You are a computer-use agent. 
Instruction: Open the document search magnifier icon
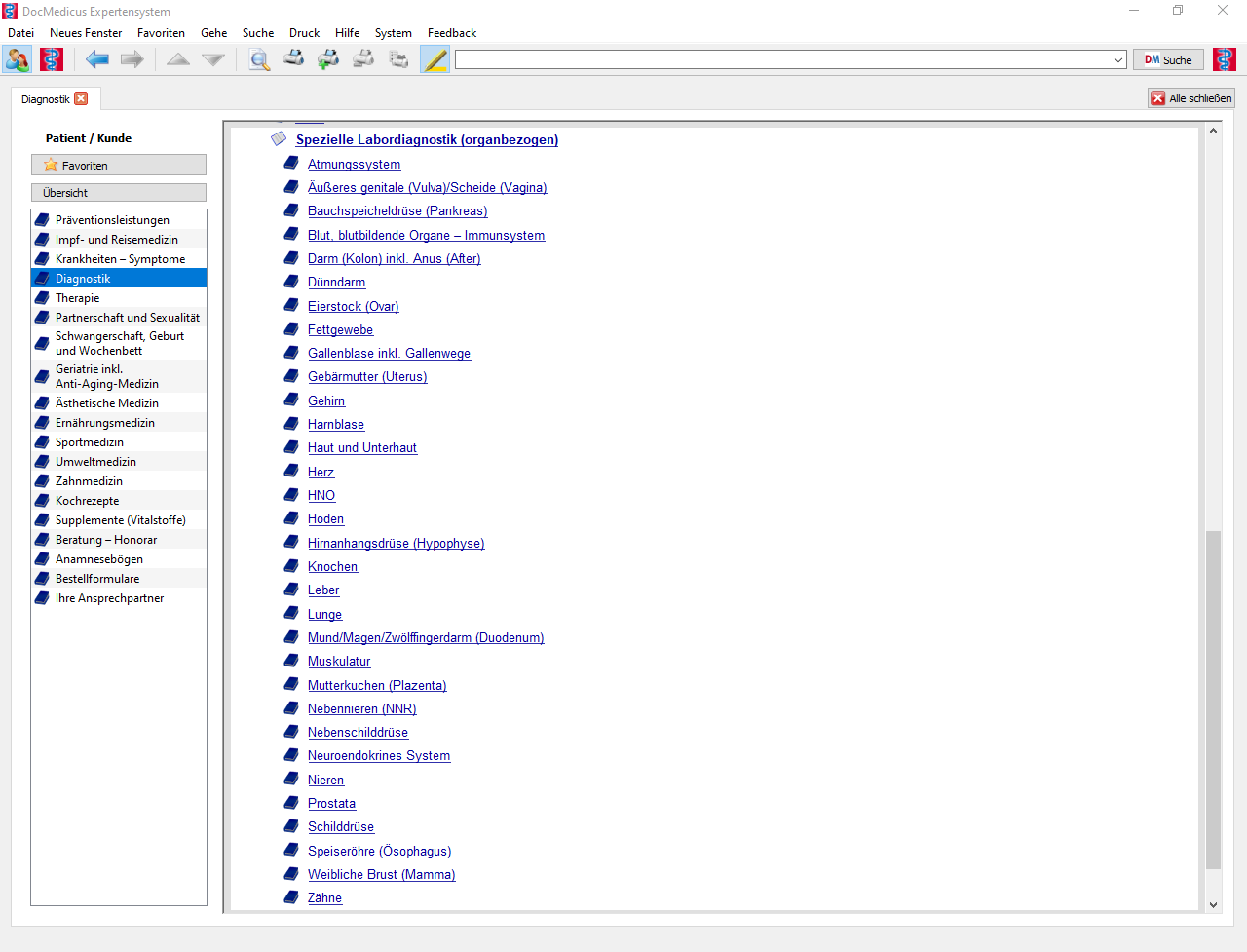pyautogui.click(x=259, y=59)
